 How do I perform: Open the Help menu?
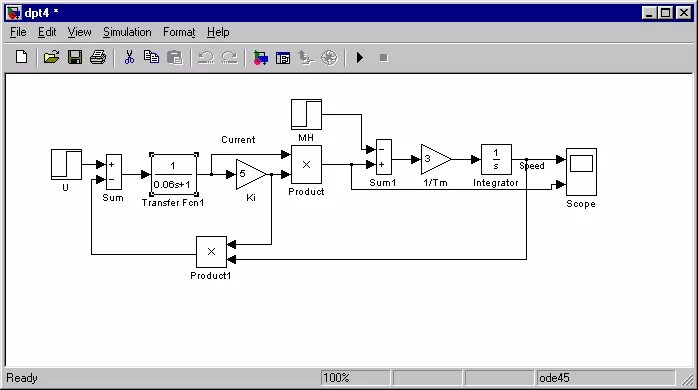point(218,32)
